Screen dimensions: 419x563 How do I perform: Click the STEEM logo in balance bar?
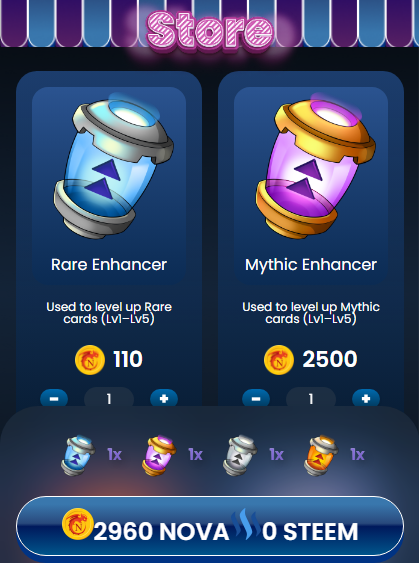(x=245, y=524)
